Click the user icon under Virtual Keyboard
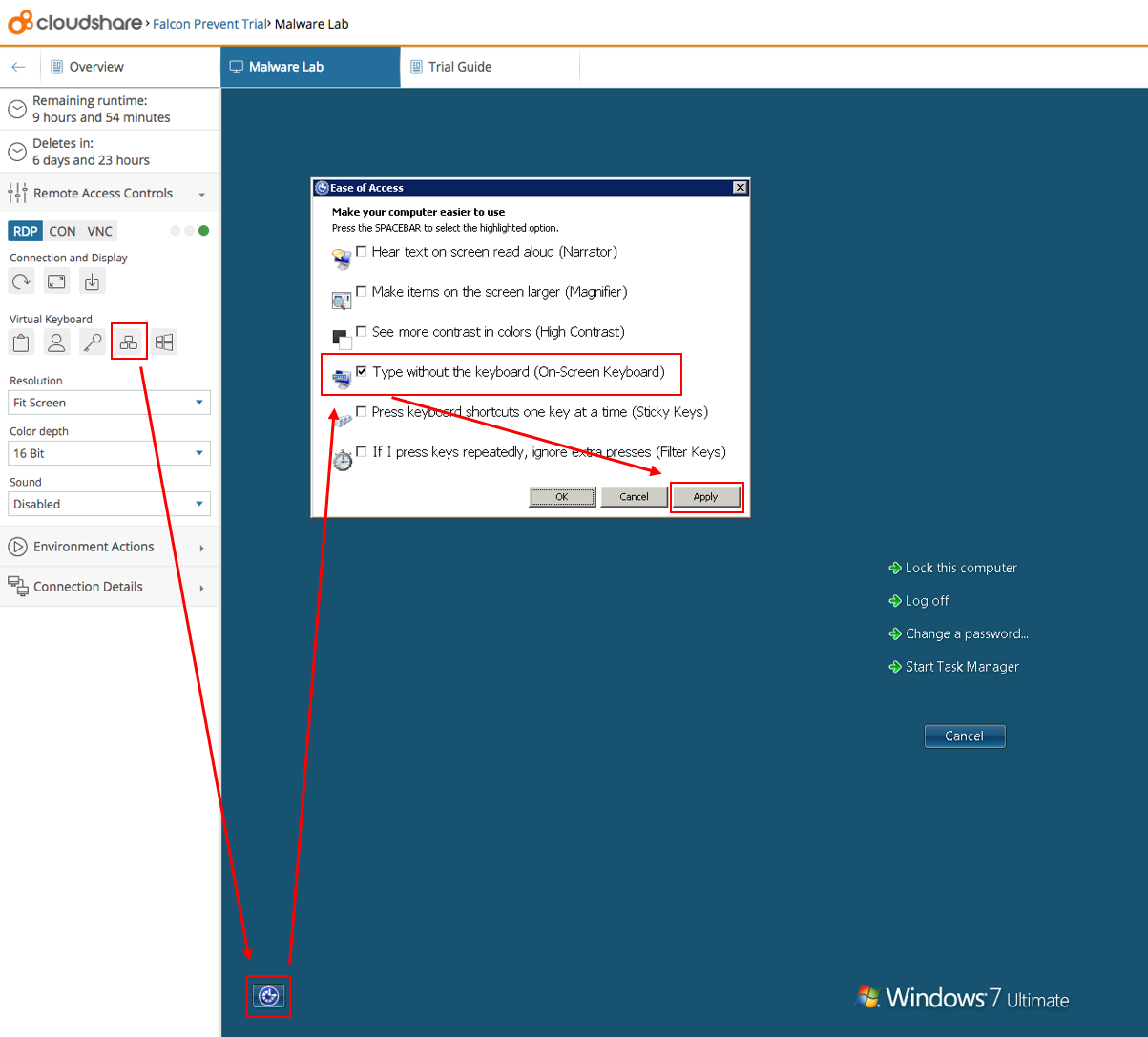The image size is (1148, 1037). point(56,342)
